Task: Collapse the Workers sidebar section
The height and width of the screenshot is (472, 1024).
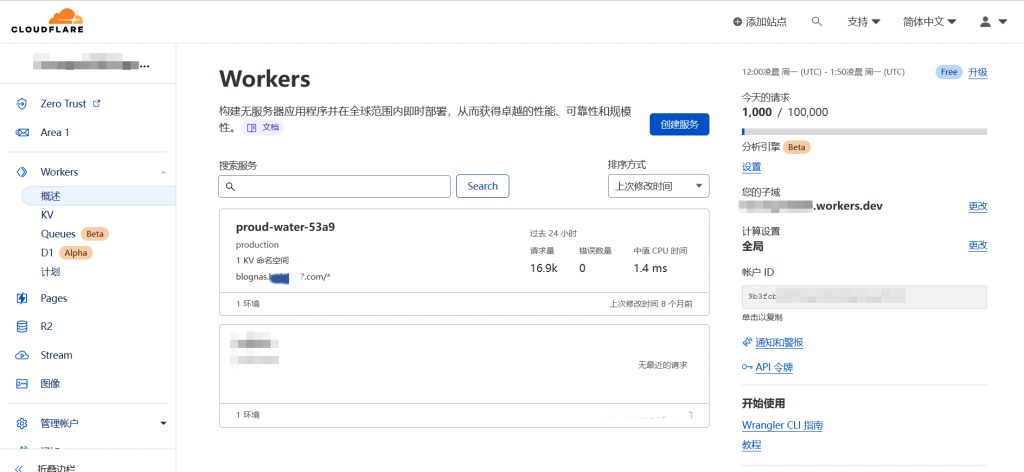Action: [x=163, y=172]
